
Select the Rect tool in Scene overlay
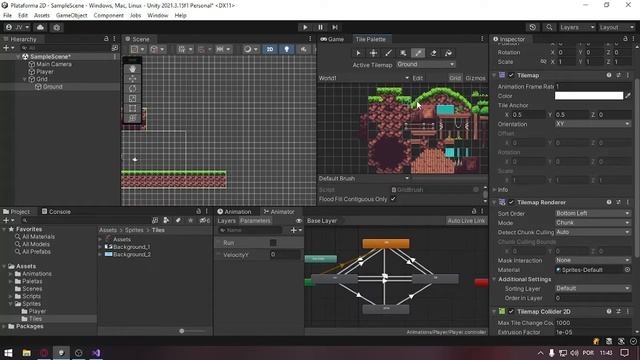132,108
